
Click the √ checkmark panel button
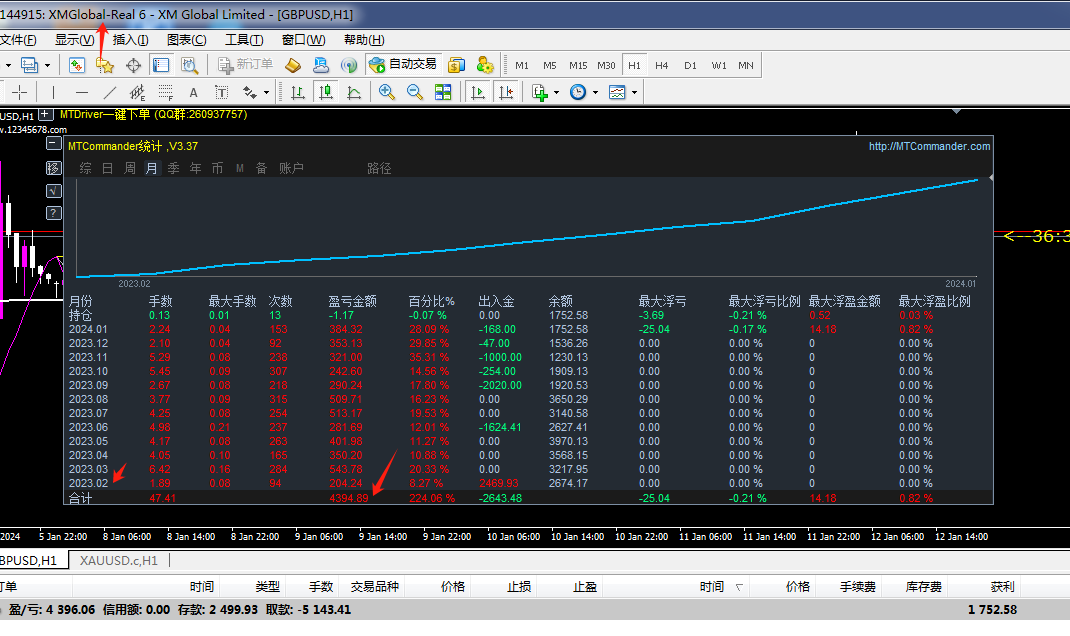[53, 190]
